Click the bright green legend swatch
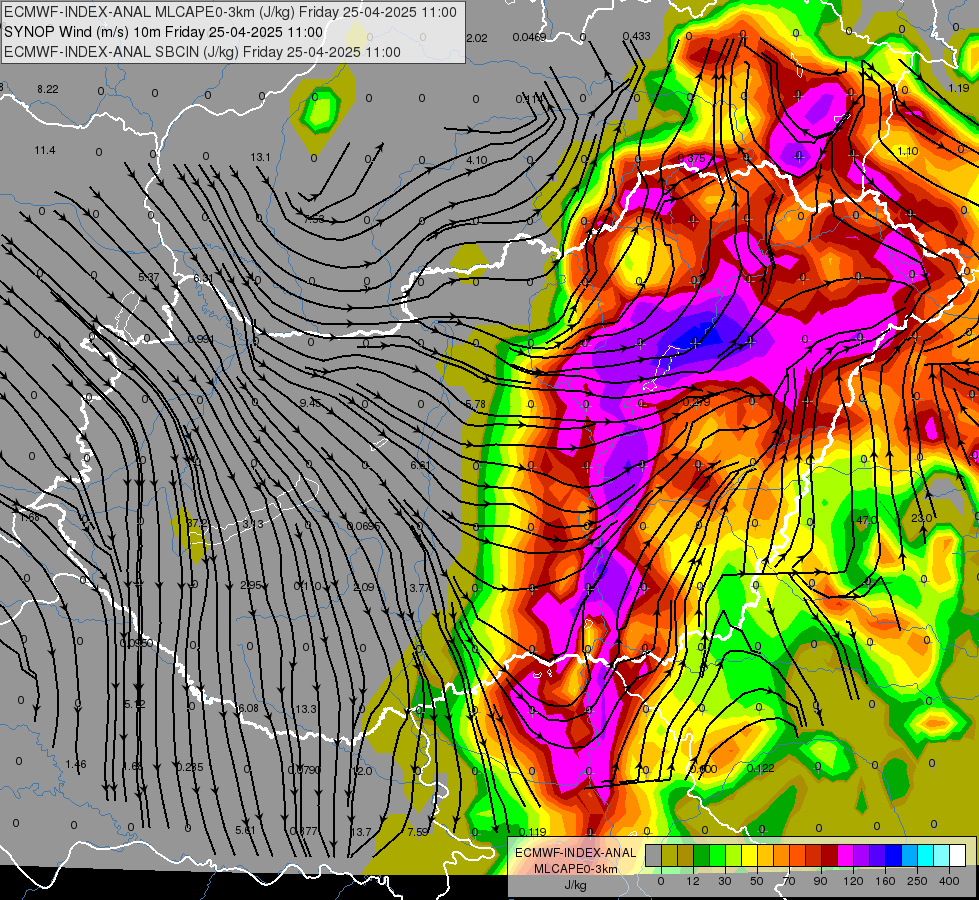The width and height of the screenshot is (979, 900). (717, 855)
